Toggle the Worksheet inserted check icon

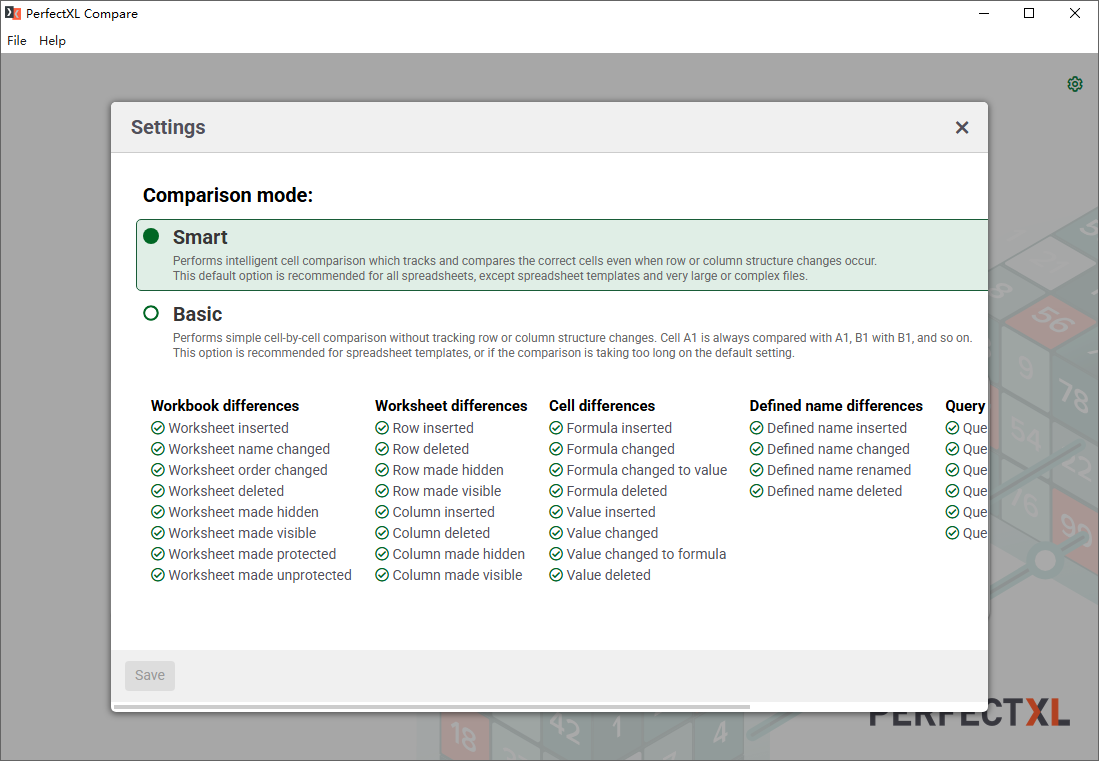tap(158, 428)
